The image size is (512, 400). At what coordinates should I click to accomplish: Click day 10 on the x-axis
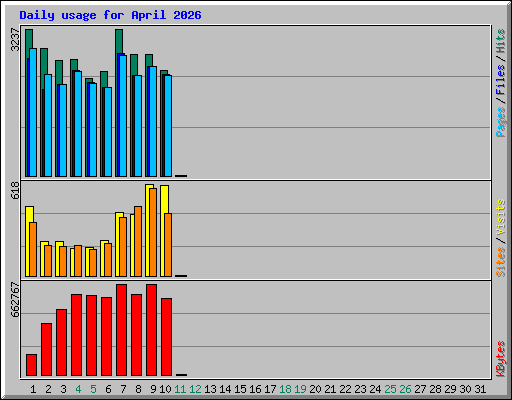click(x=165, y=389)
